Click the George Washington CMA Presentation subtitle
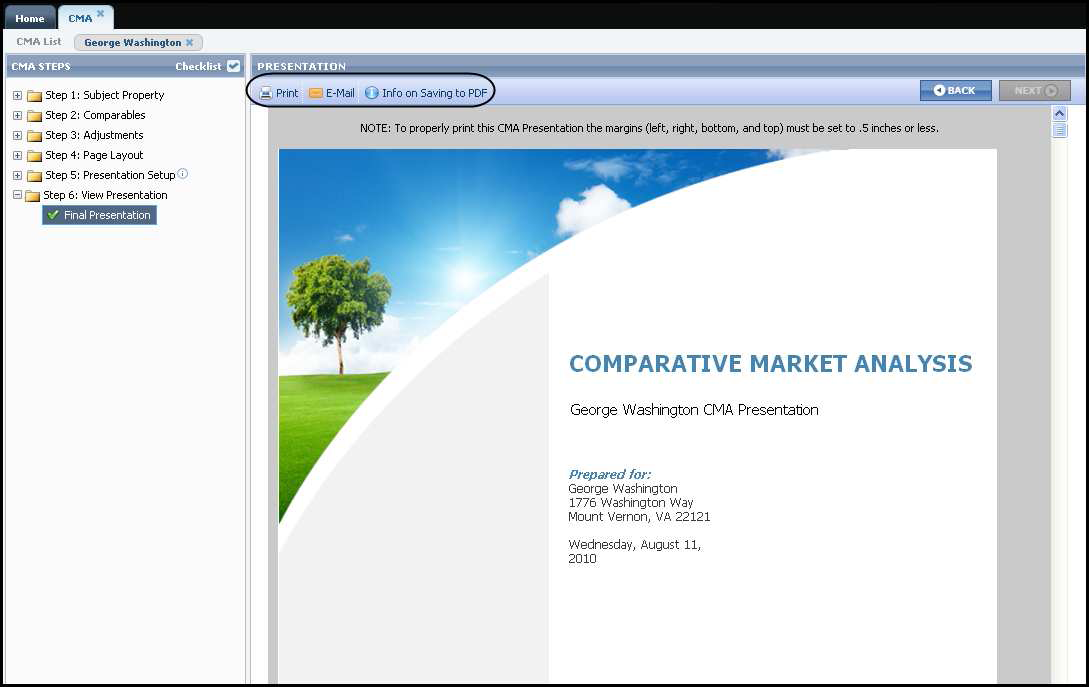 pos(695,410)
